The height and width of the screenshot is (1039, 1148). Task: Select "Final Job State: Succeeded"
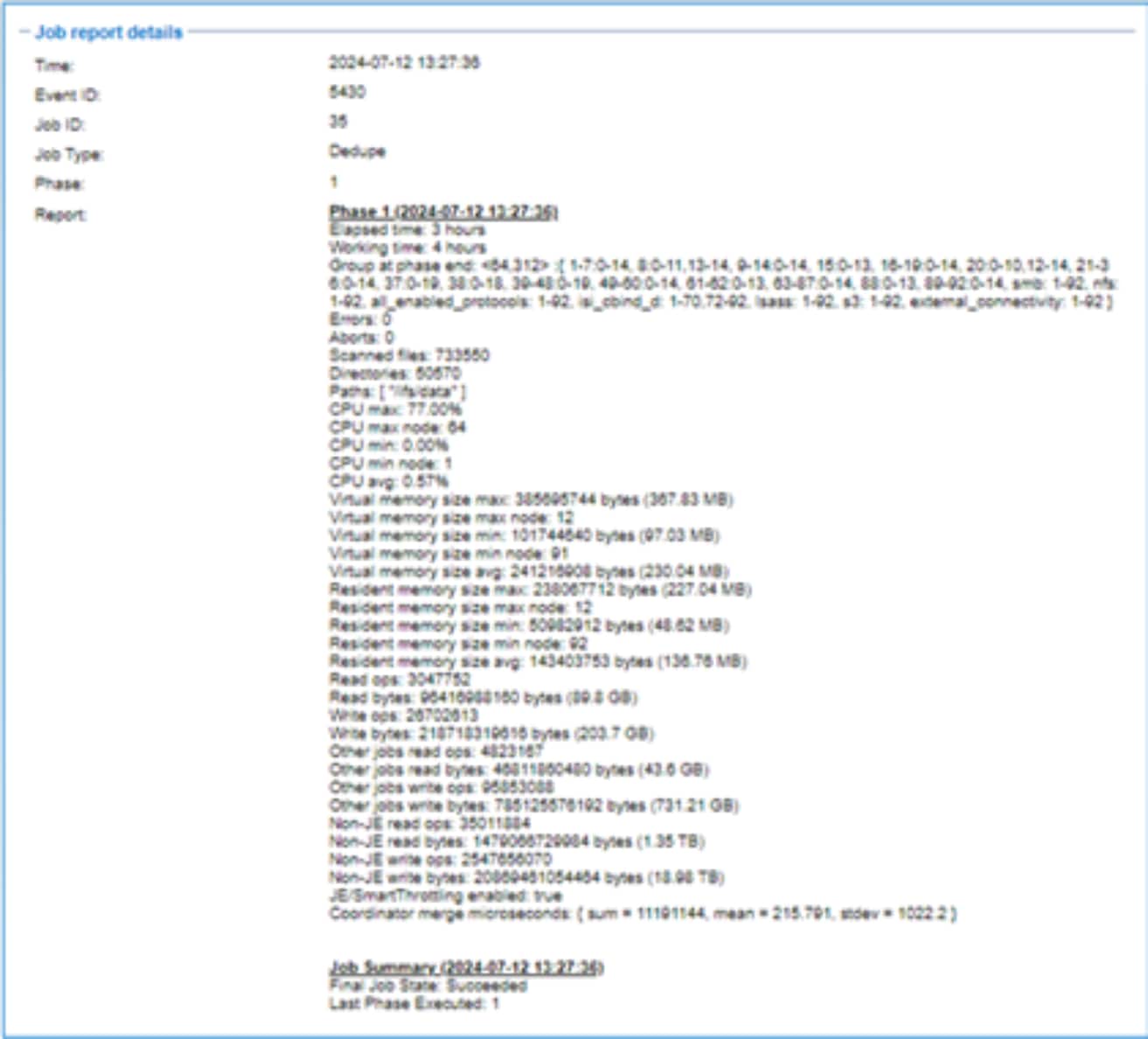click(428, 986)
